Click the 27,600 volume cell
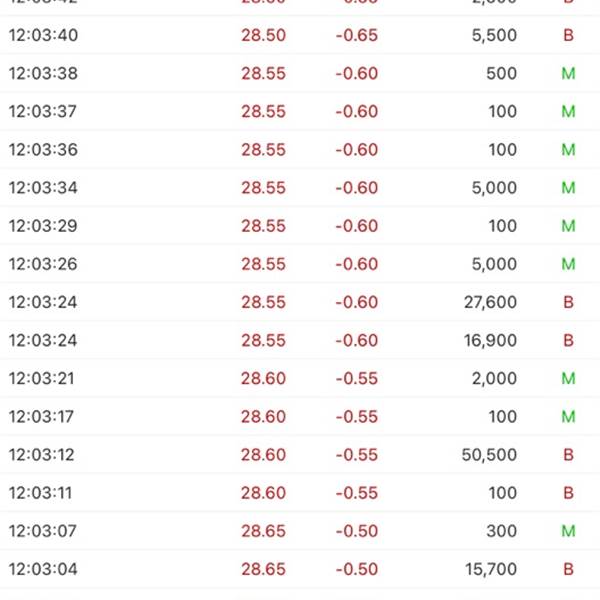This screenshot has width=600, height=600. point(490,302)
